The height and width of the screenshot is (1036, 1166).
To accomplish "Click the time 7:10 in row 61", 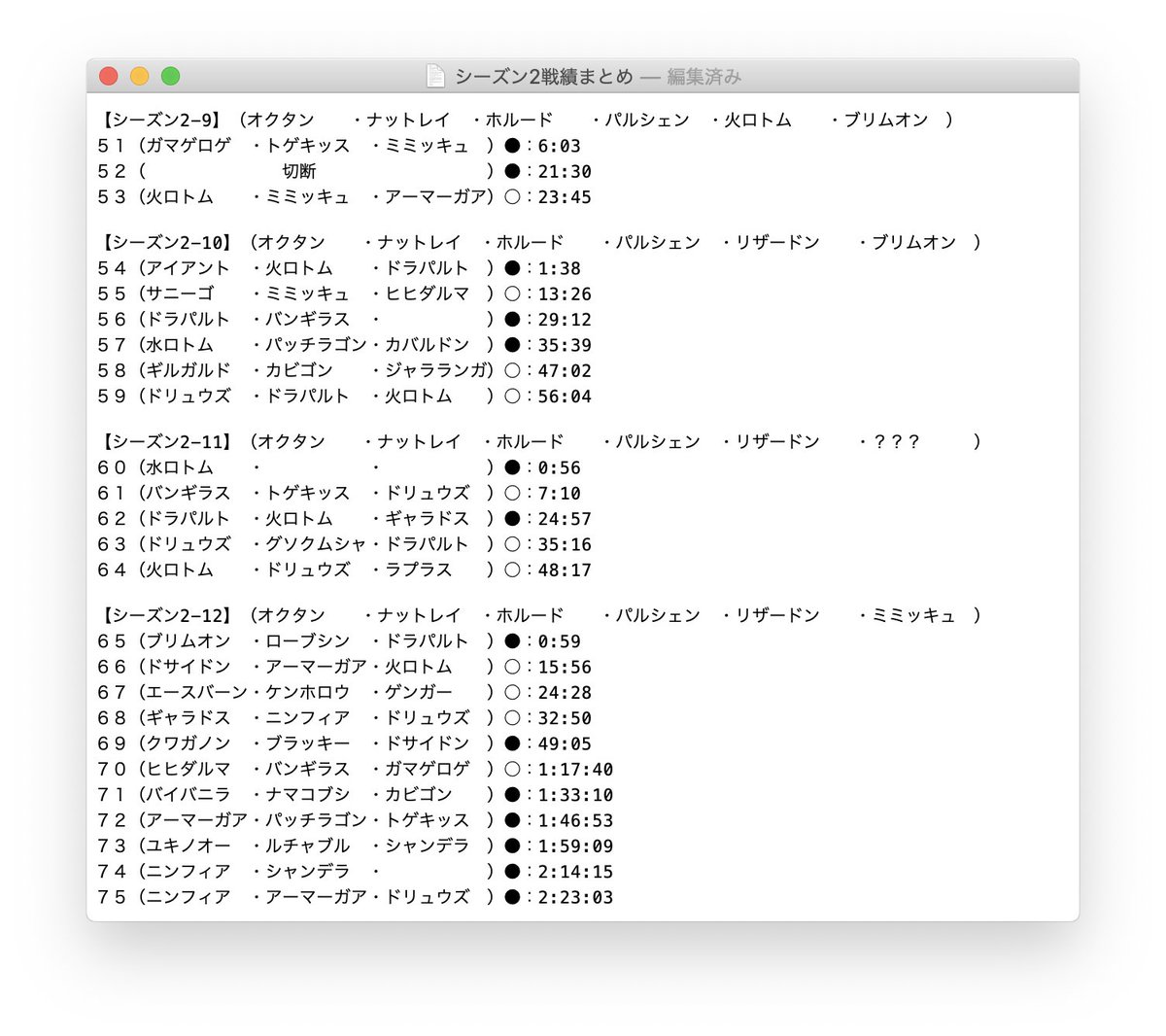I will click(x=560, y=493).
